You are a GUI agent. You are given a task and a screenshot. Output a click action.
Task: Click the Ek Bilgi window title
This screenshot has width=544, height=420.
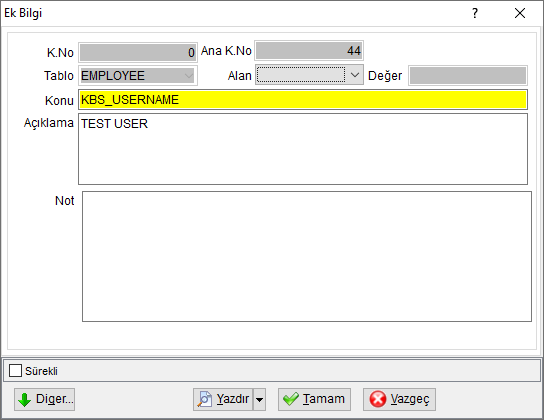23,13
